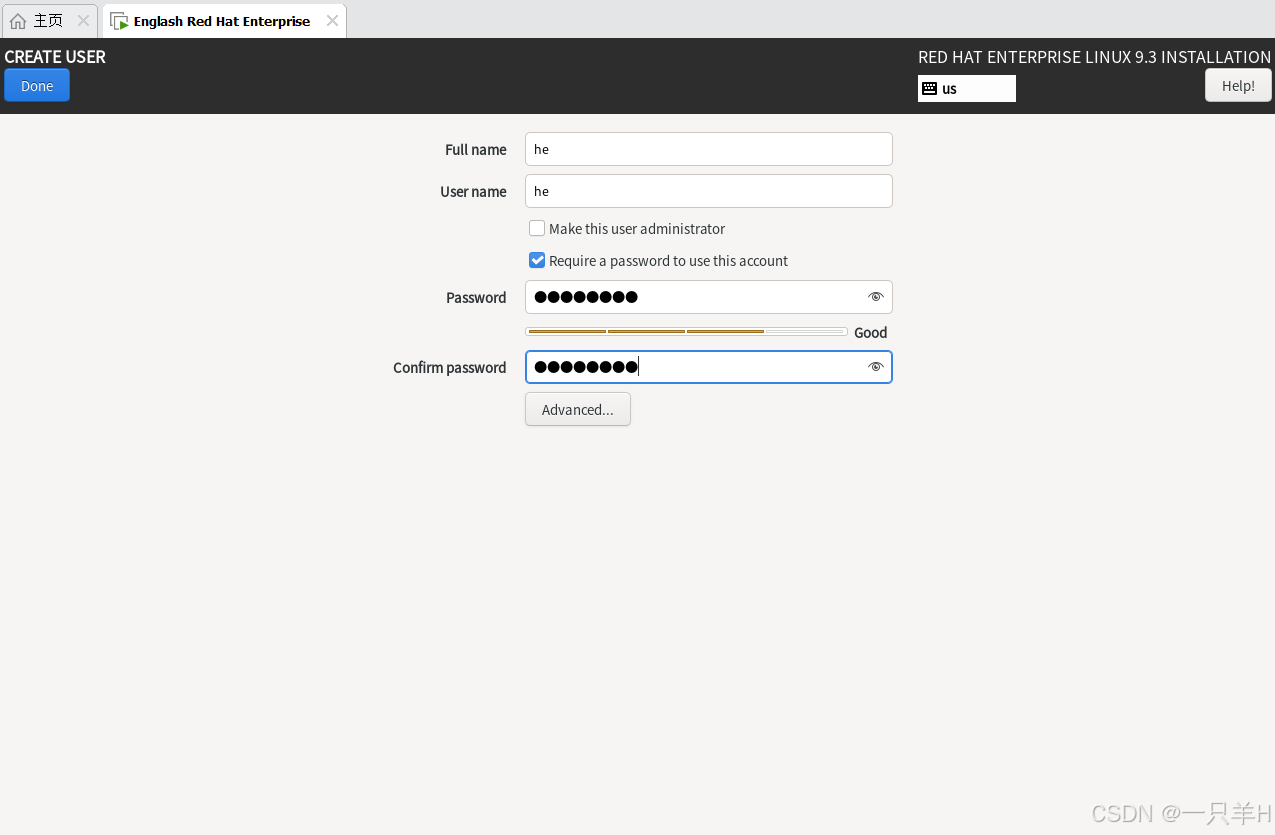1275x835 pixels.
Task: Click the CREATE USER heading
Action: coord(55,57)
